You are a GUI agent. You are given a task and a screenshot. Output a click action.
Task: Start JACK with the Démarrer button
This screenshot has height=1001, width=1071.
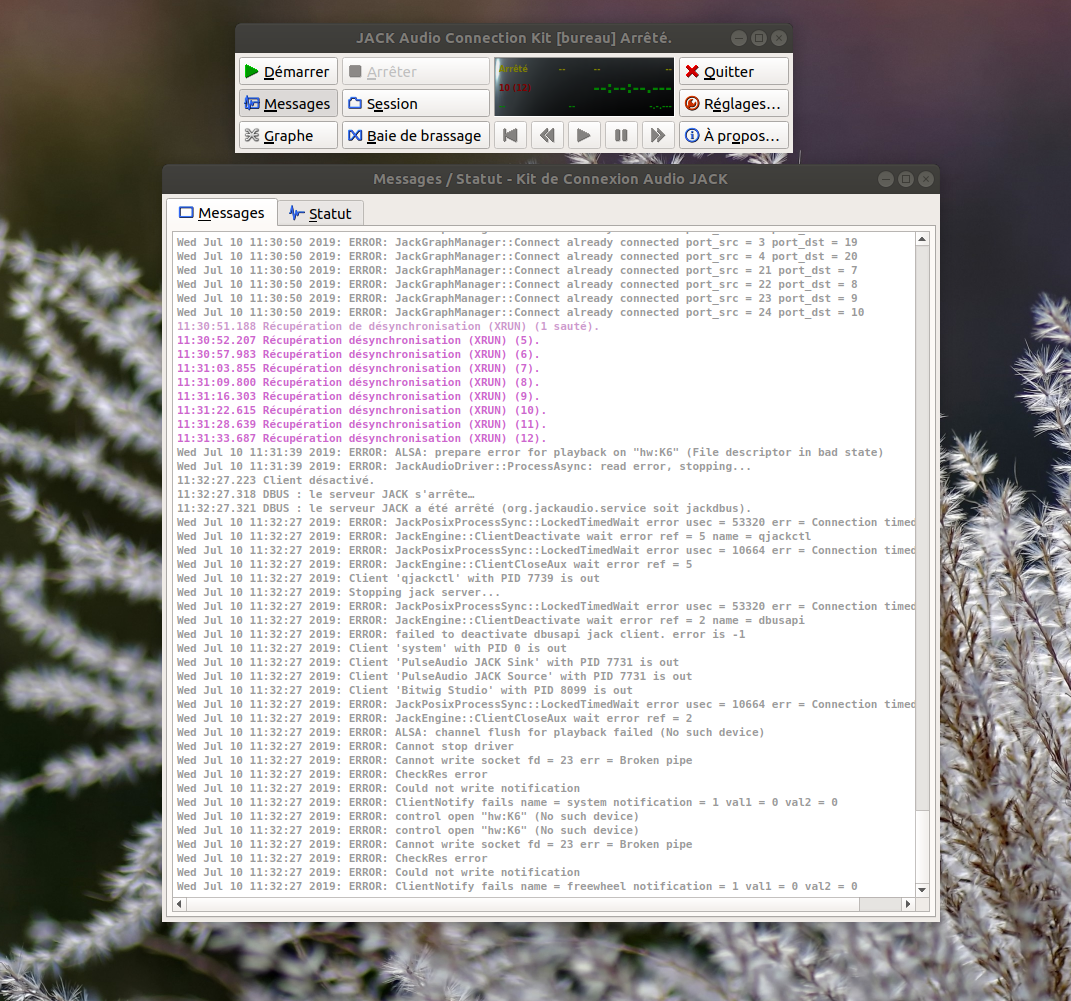pyautogui.click(x=288, y=72)
